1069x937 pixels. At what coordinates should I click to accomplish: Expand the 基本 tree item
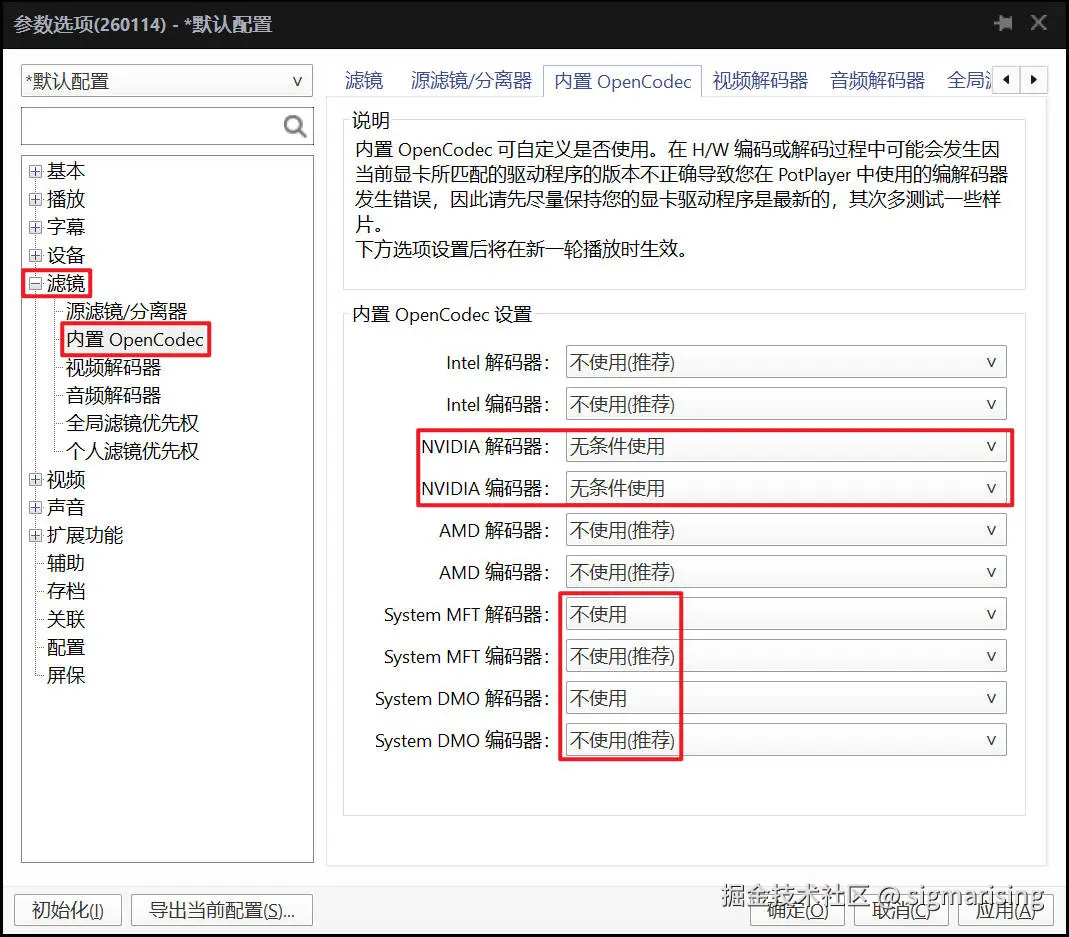coord(34,170)
